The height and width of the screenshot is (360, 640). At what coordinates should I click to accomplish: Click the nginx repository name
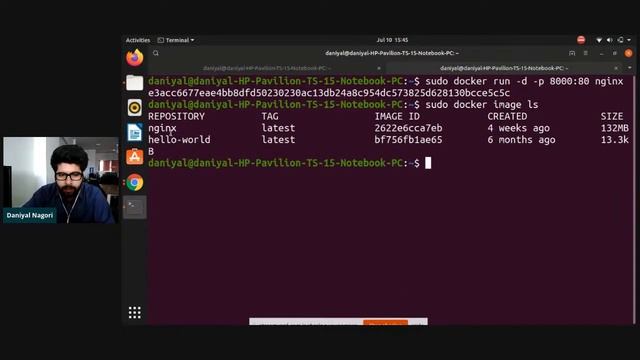click(162, 128)
